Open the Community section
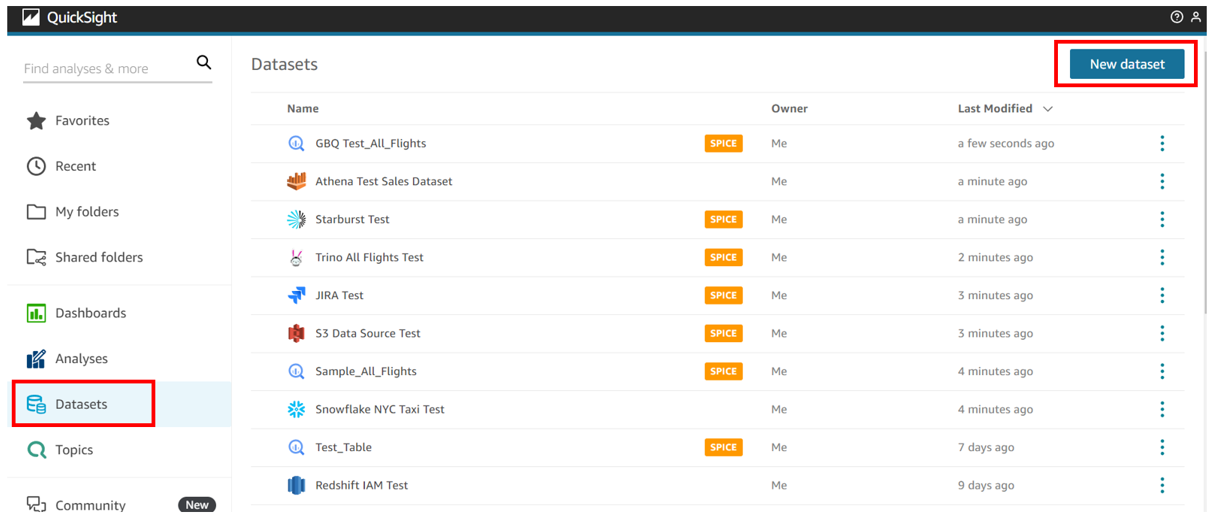 pos(91,505)
